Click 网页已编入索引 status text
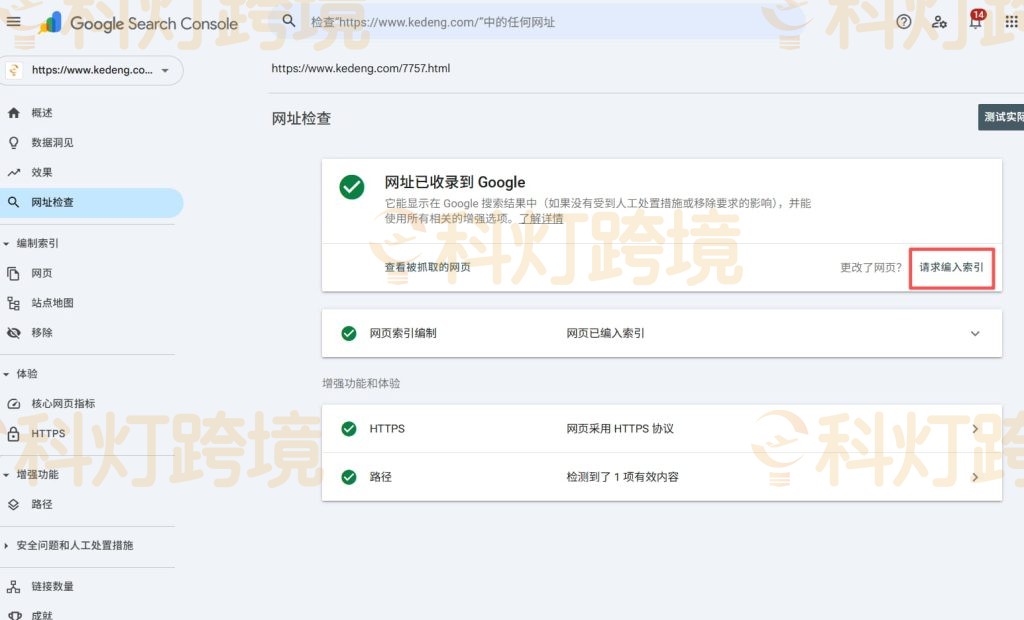Image resolution: width=1024 pixels, height=620 pixels. [605, 333]
